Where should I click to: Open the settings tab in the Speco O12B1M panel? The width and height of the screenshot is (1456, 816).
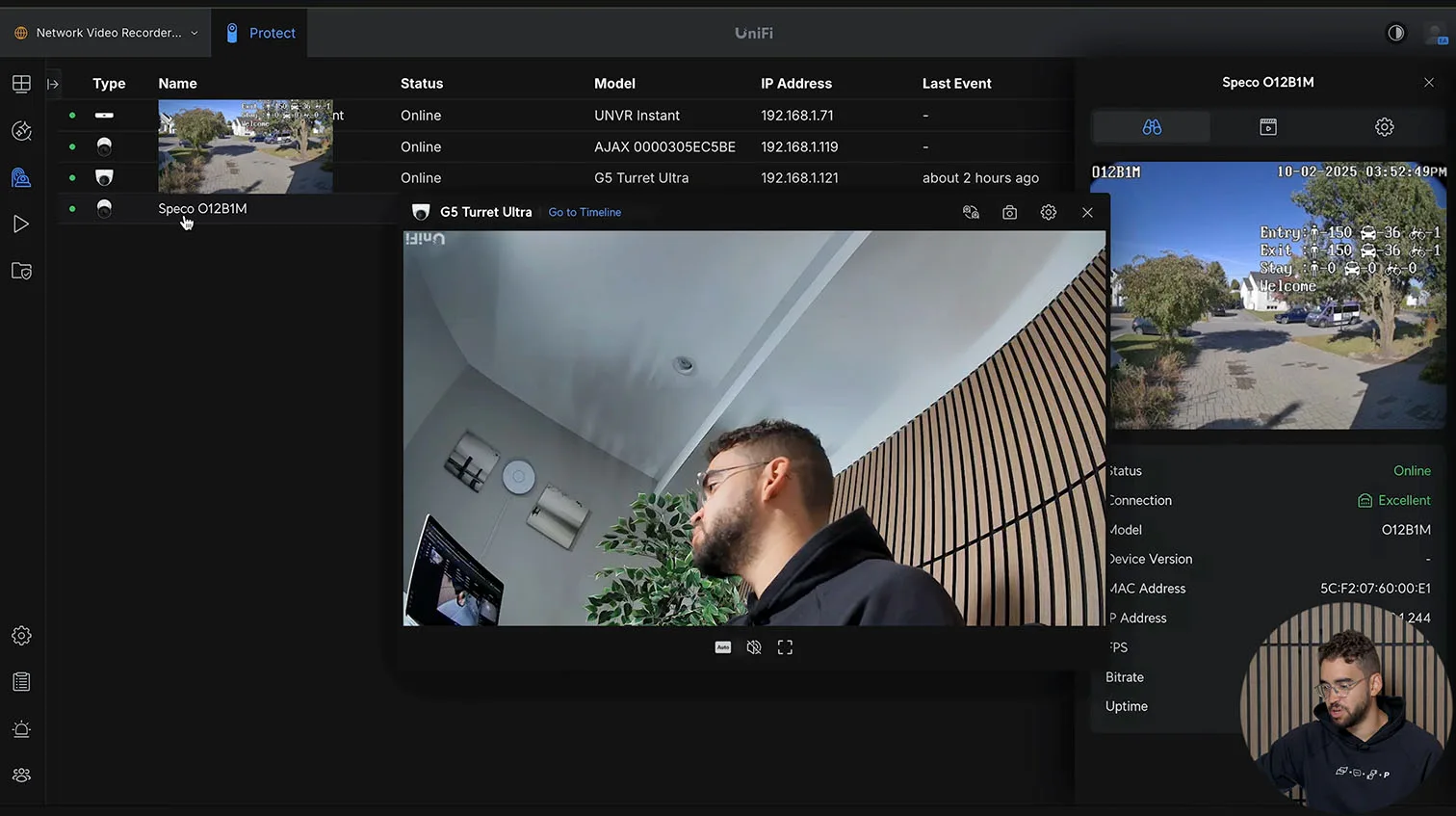[x=1384, y=127]
